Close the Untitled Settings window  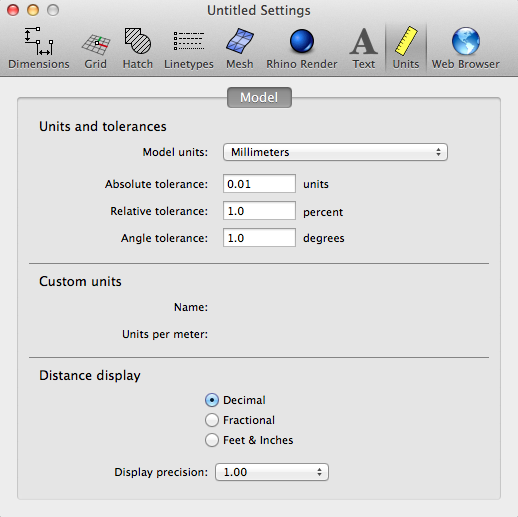click(13, 10)
